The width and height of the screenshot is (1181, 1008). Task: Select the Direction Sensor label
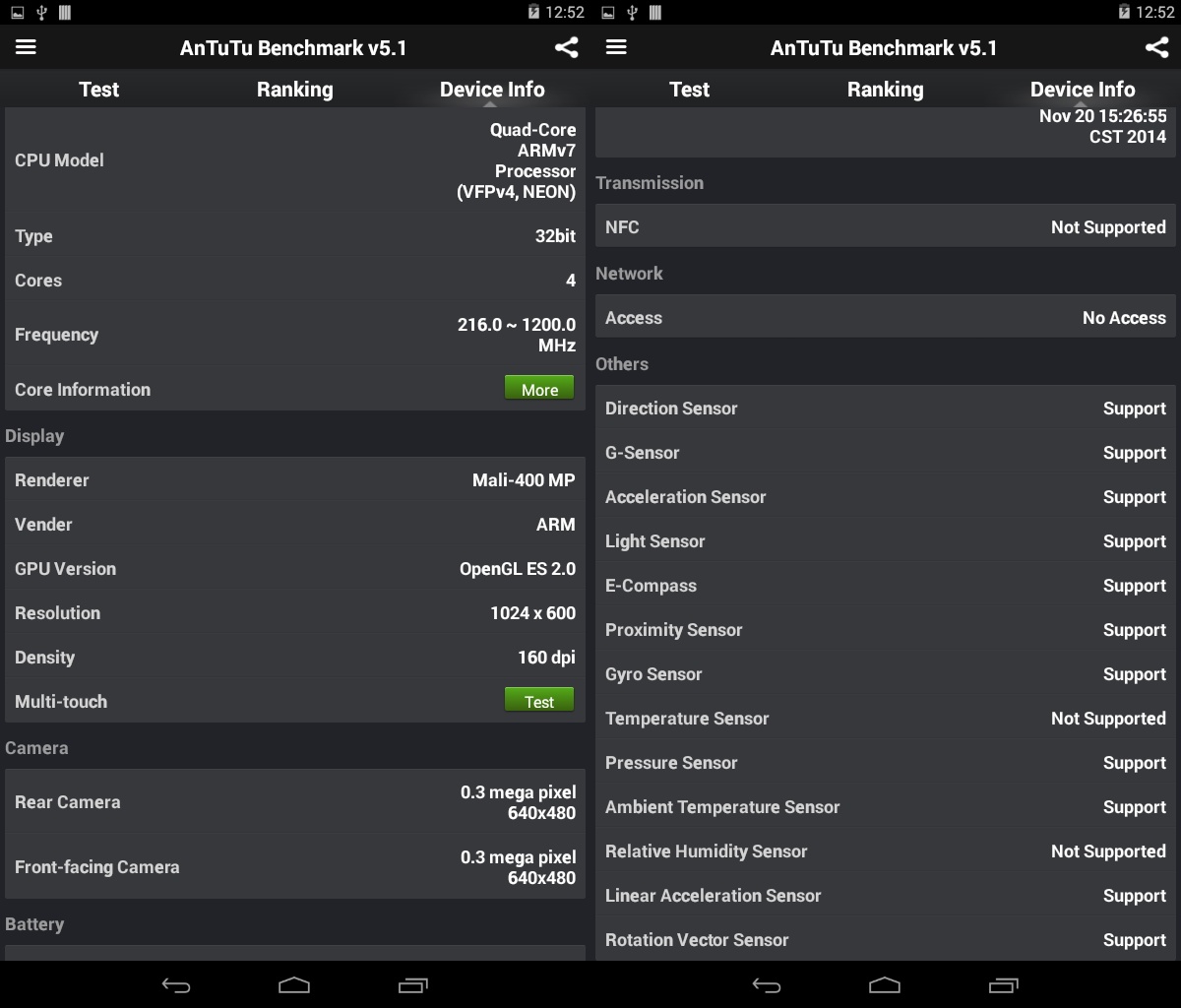tap(671, 409)
